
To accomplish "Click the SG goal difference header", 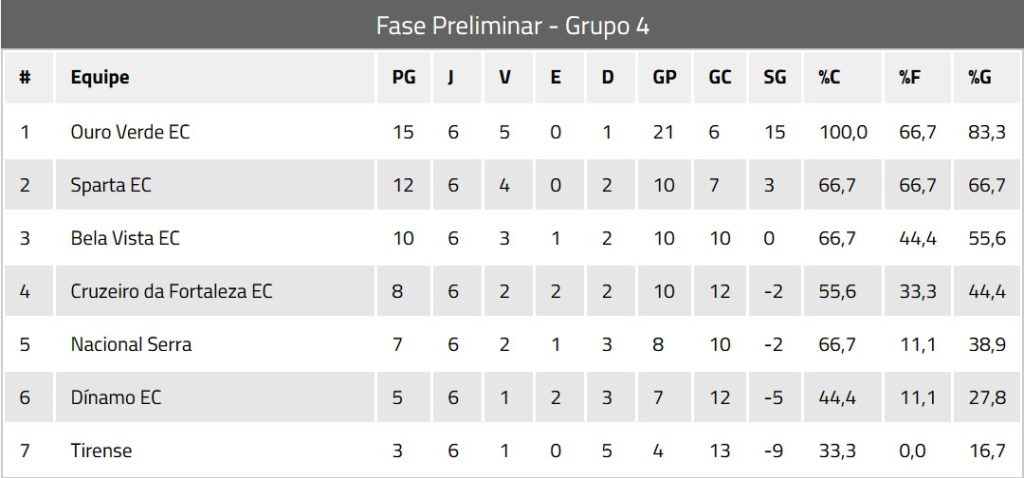I will (x=774, y=77).
